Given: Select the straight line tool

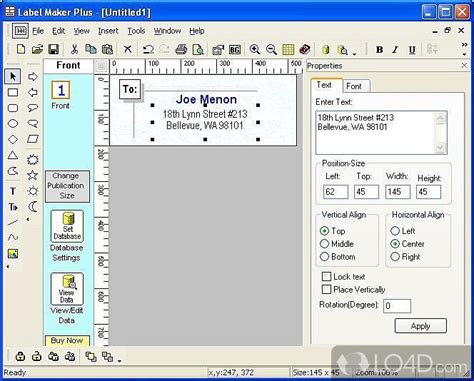Looking at the screenshot, I should click(x=13, y=222).
